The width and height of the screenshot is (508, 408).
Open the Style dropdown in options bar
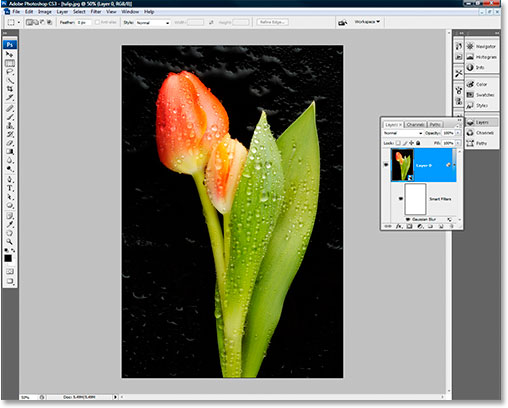point(153,23)
